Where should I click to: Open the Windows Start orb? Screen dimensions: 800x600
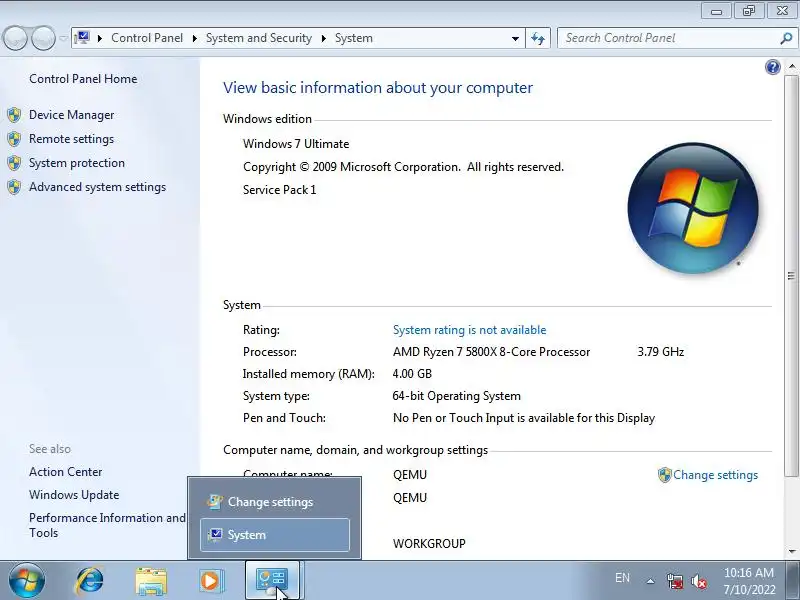pyautogui.click(x=27, y=581)
